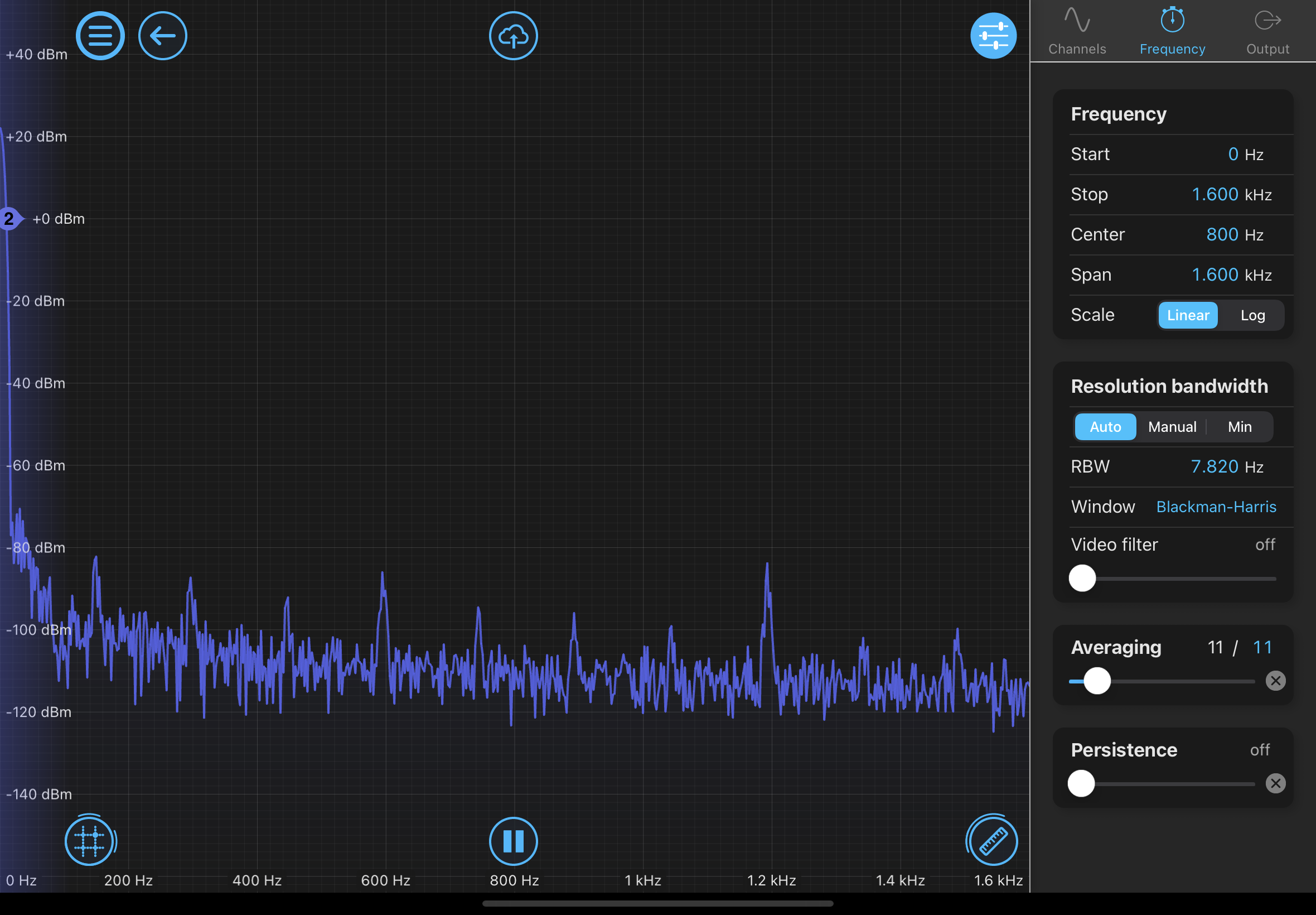Click the Video filter off status text
Screen dimensions: 1316x915
pos(1265,544)
